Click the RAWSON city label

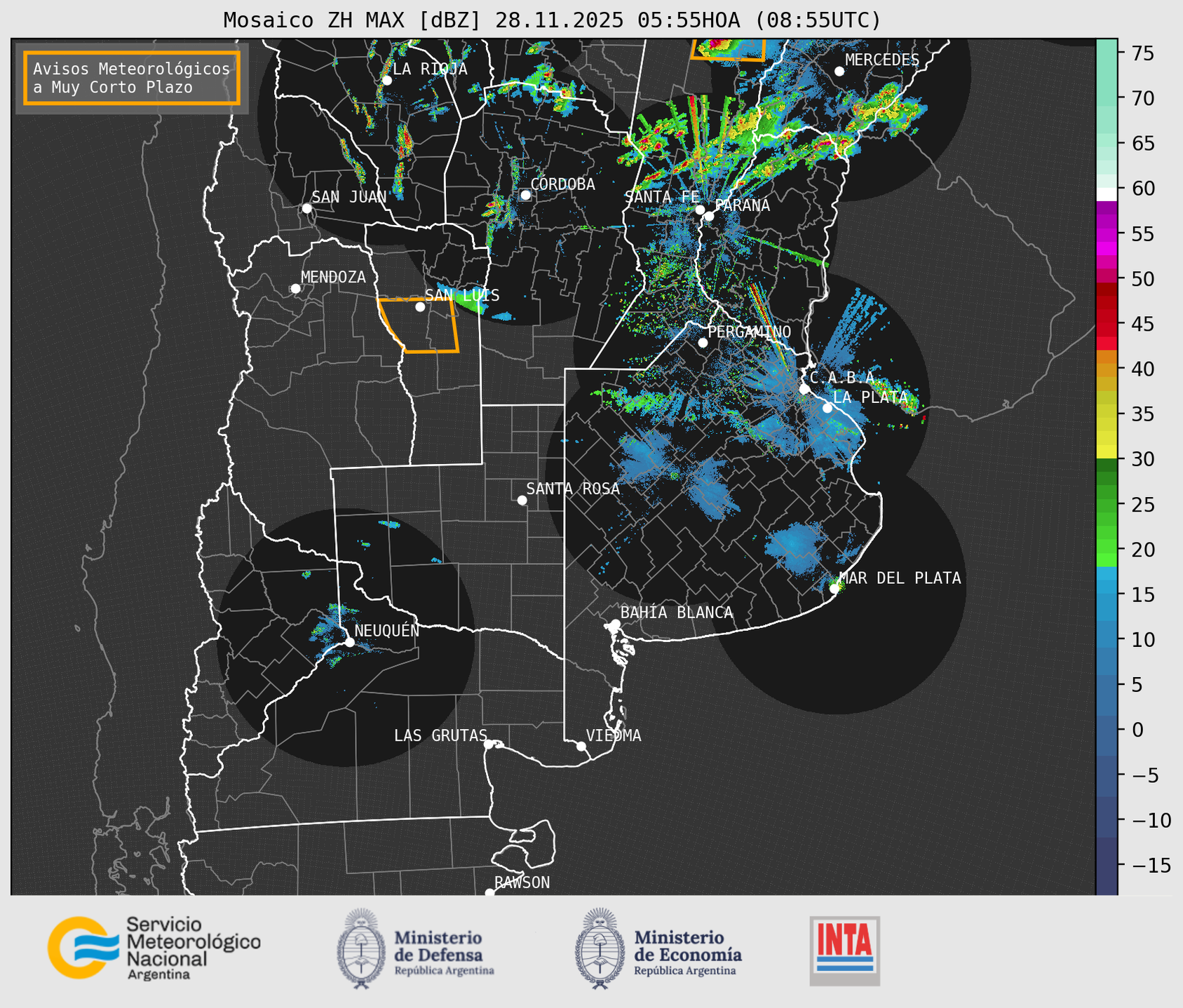522,883
